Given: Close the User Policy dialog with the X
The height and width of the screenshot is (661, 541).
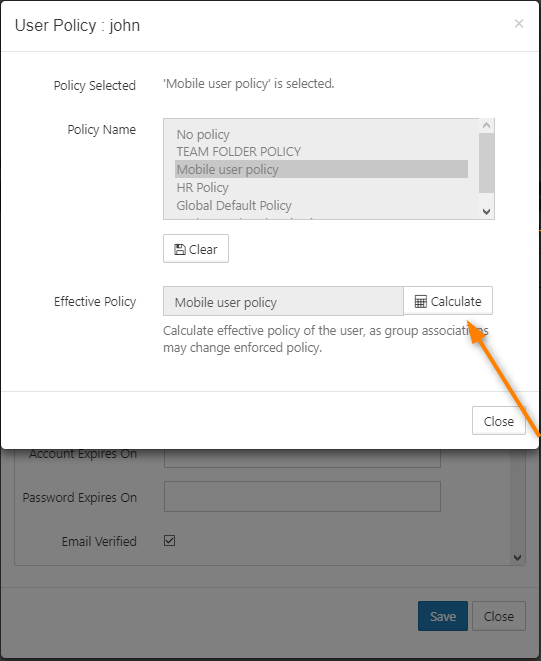Looking at the screenshot, I should 519,24.
